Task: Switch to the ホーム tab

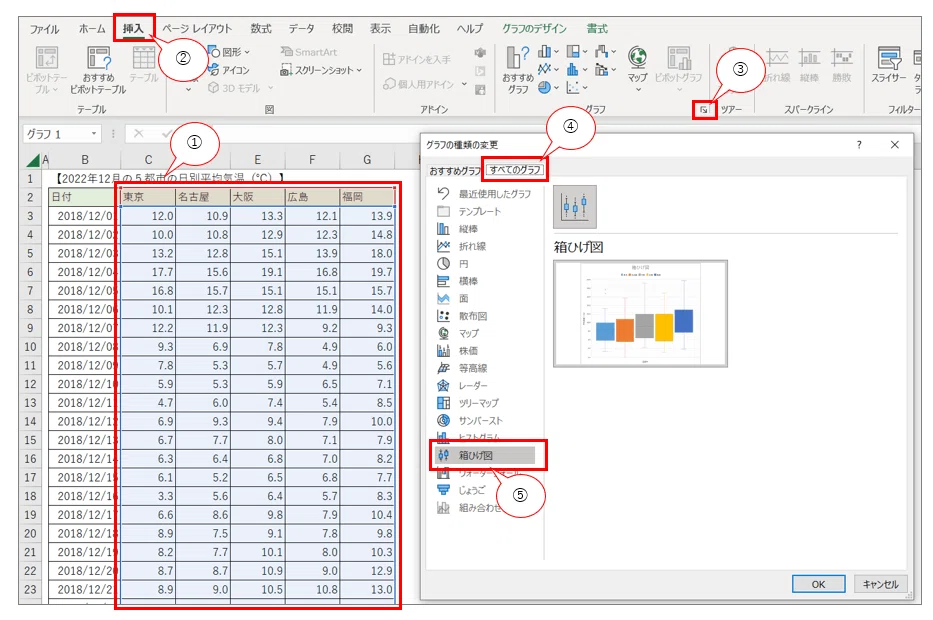Action: (x=92, y=29)
